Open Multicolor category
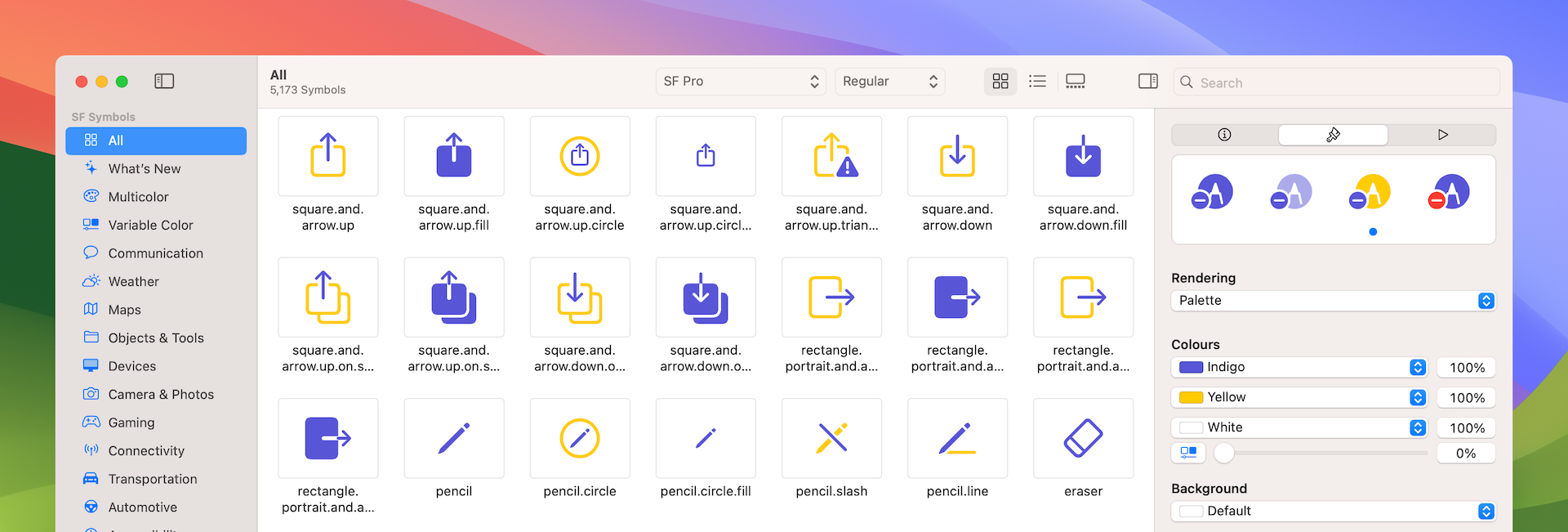This screenshot has width=1568, height=532. click(x=156, y=197)
